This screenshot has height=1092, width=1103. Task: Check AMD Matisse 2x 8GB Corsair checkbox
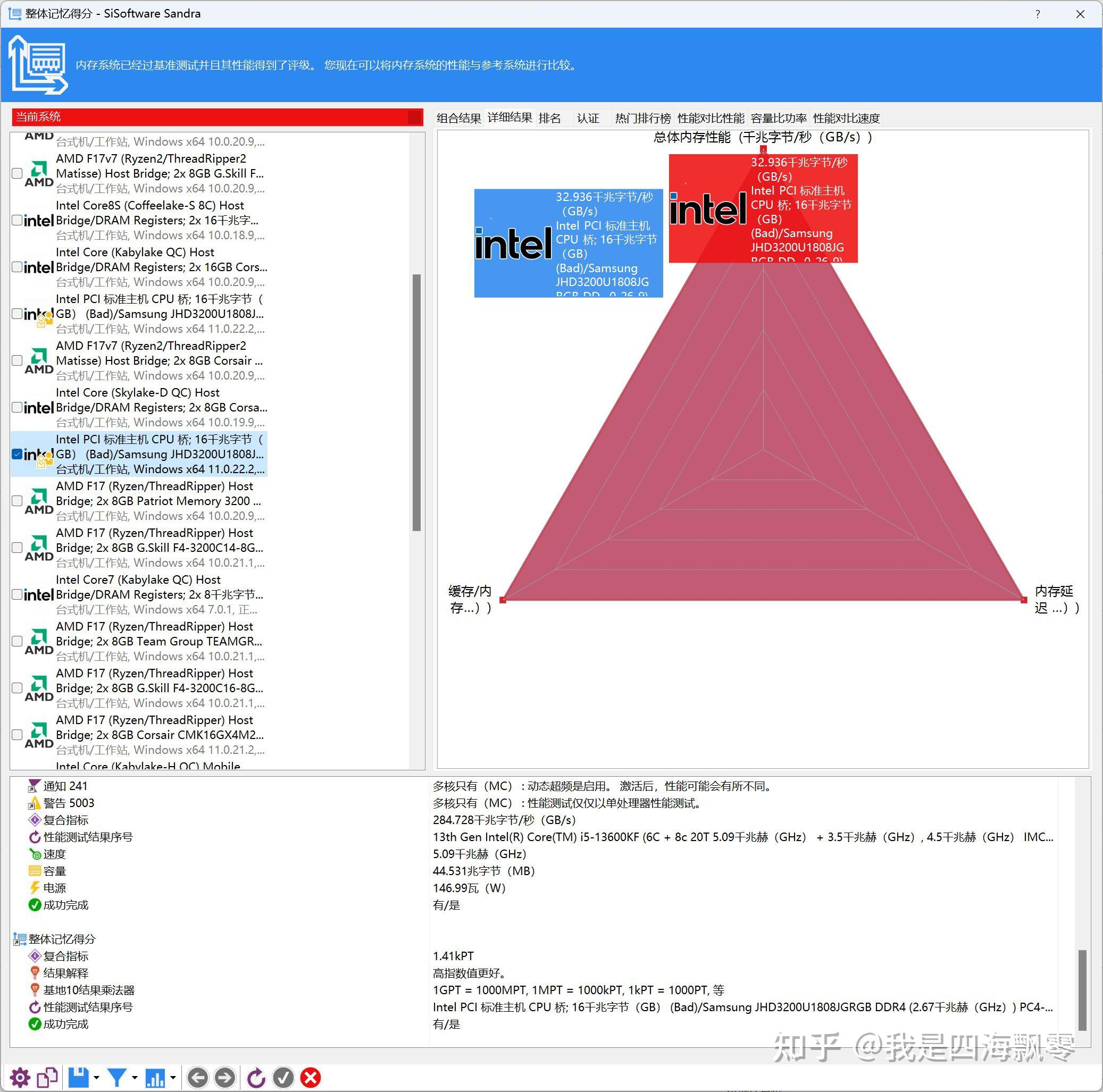(17, 361)
